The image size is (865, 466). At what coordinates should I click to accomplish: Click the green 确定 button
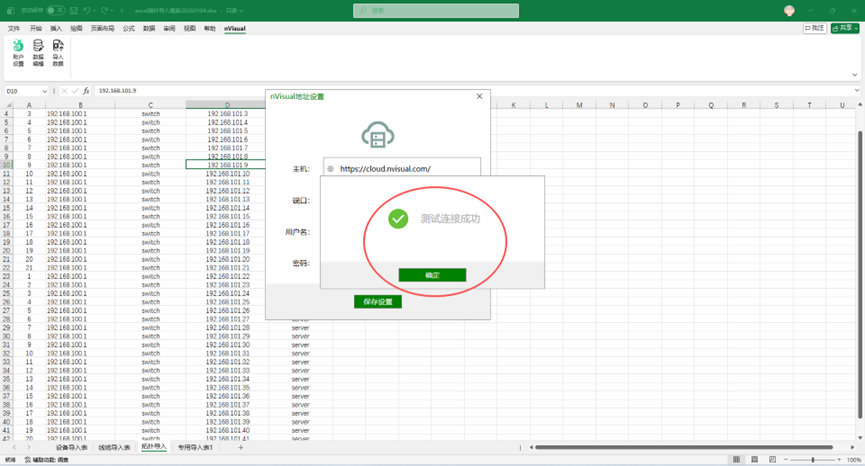pos(432,275)
